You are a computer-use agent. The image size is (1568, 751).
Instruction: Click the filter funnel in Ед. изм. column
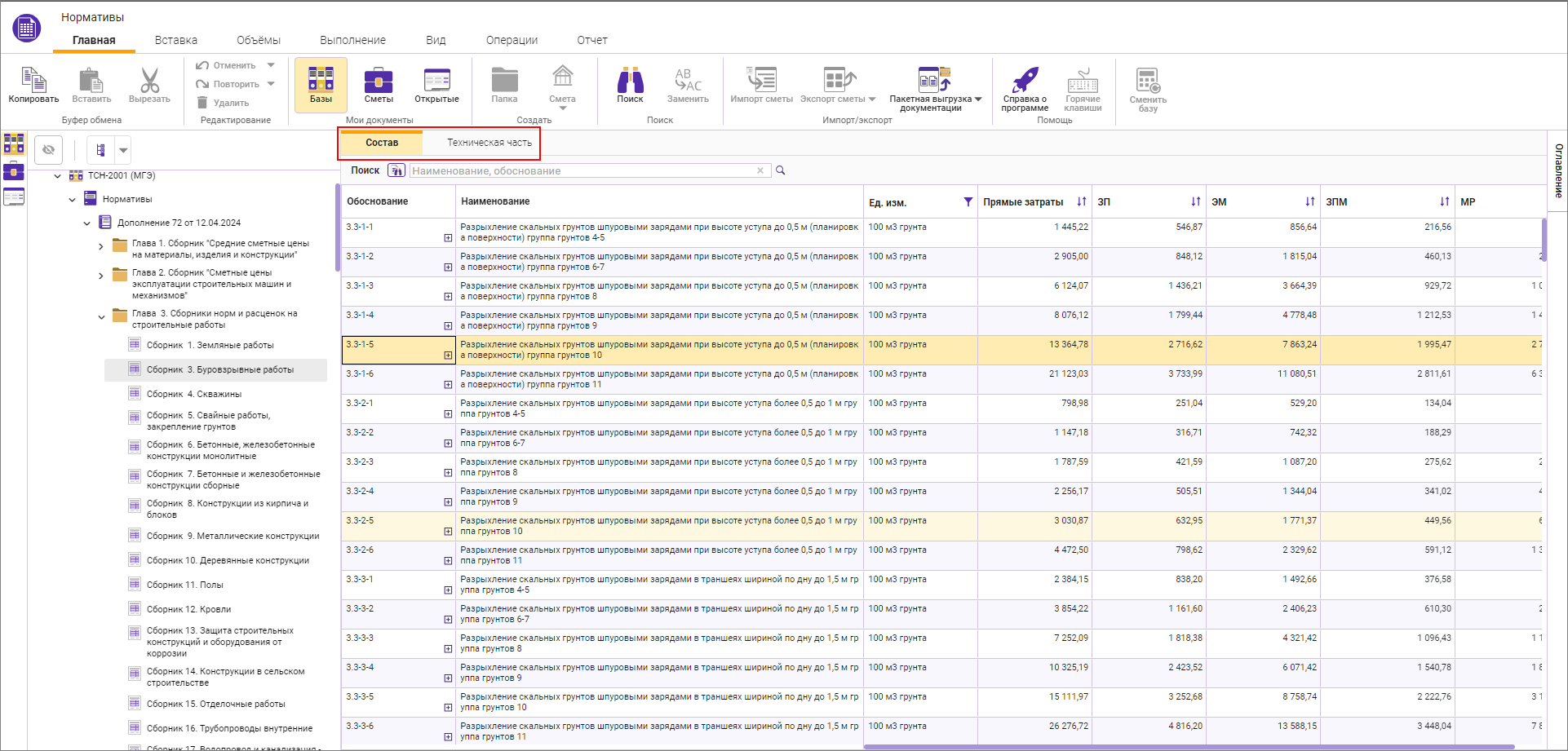968,202
